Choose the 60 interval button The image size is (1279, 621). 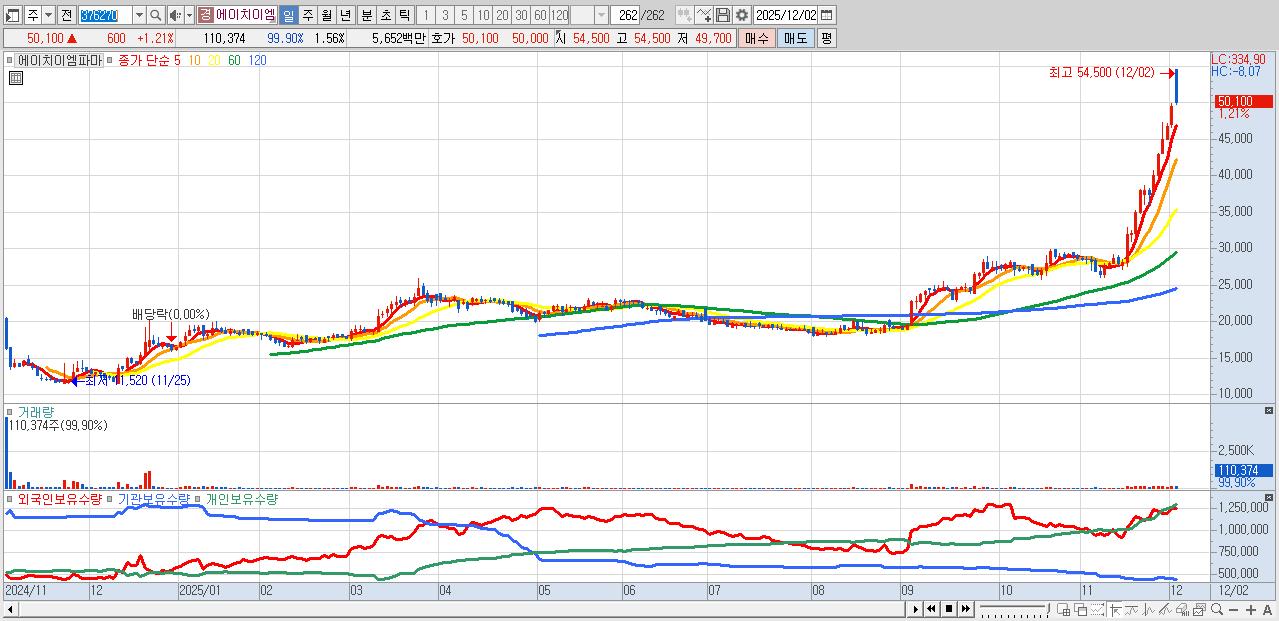540,15
